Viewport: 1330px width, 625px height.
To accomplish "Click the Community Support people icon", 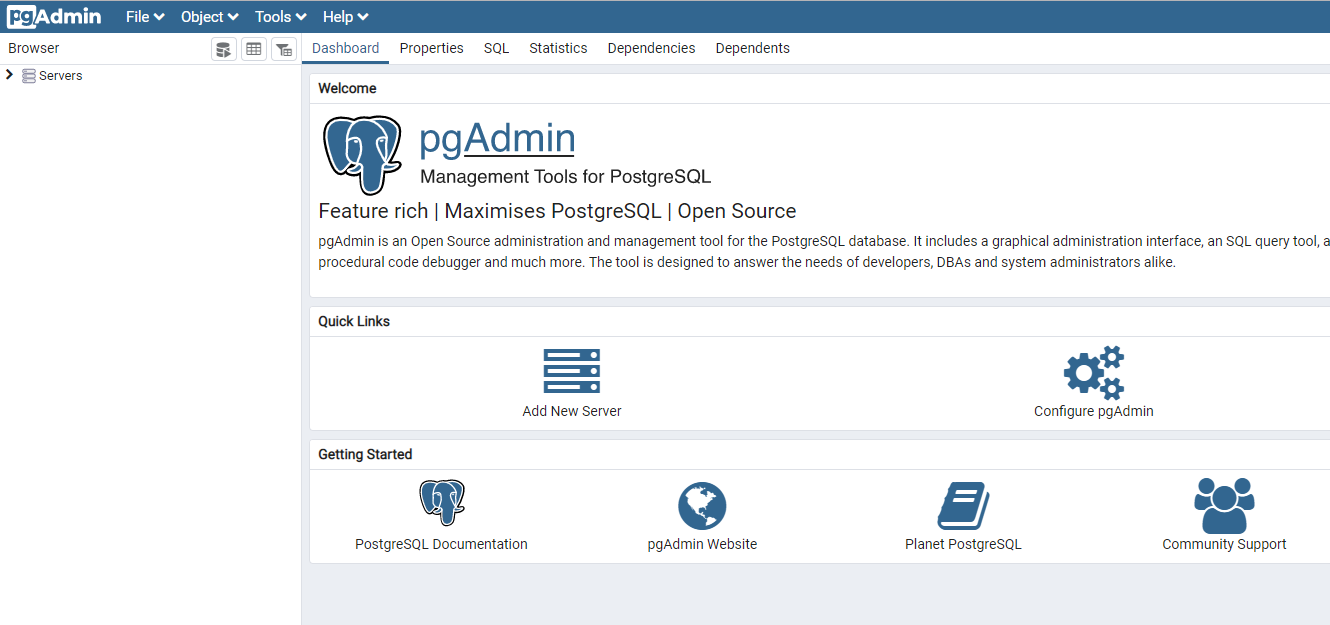I will (1224, 505).
